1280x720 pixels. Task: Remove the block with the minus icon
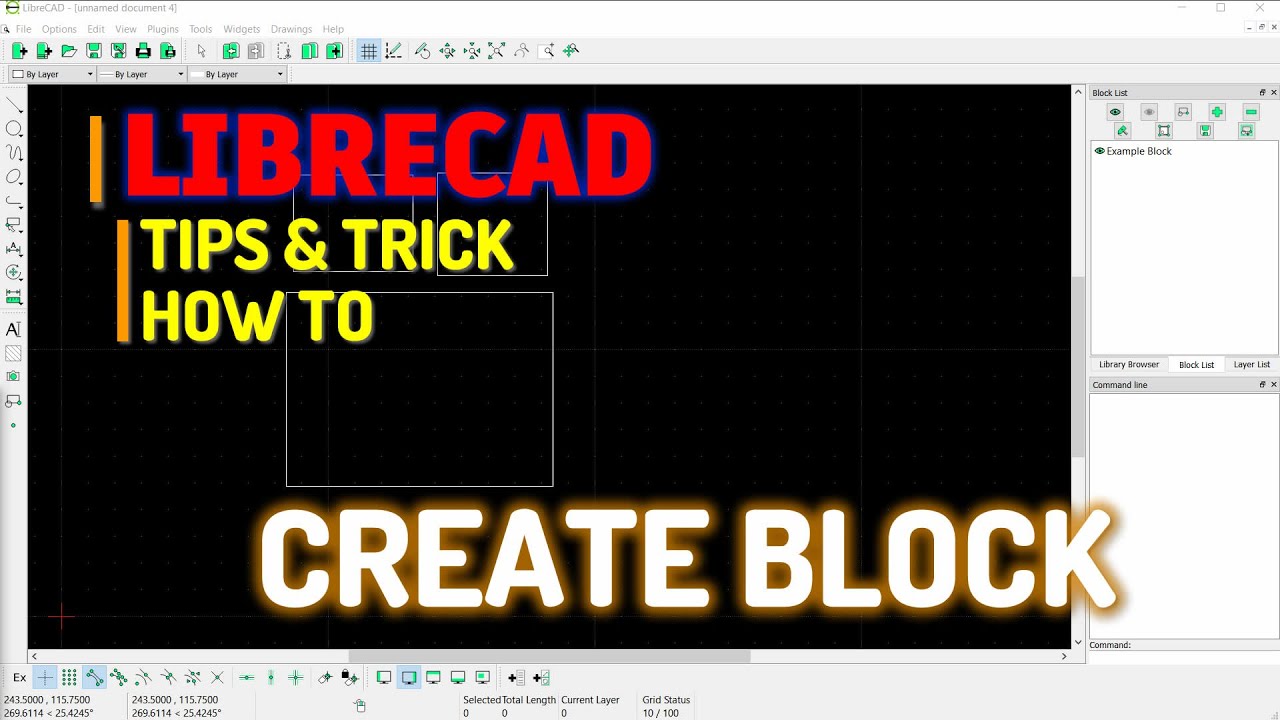tap(1251, 112)
